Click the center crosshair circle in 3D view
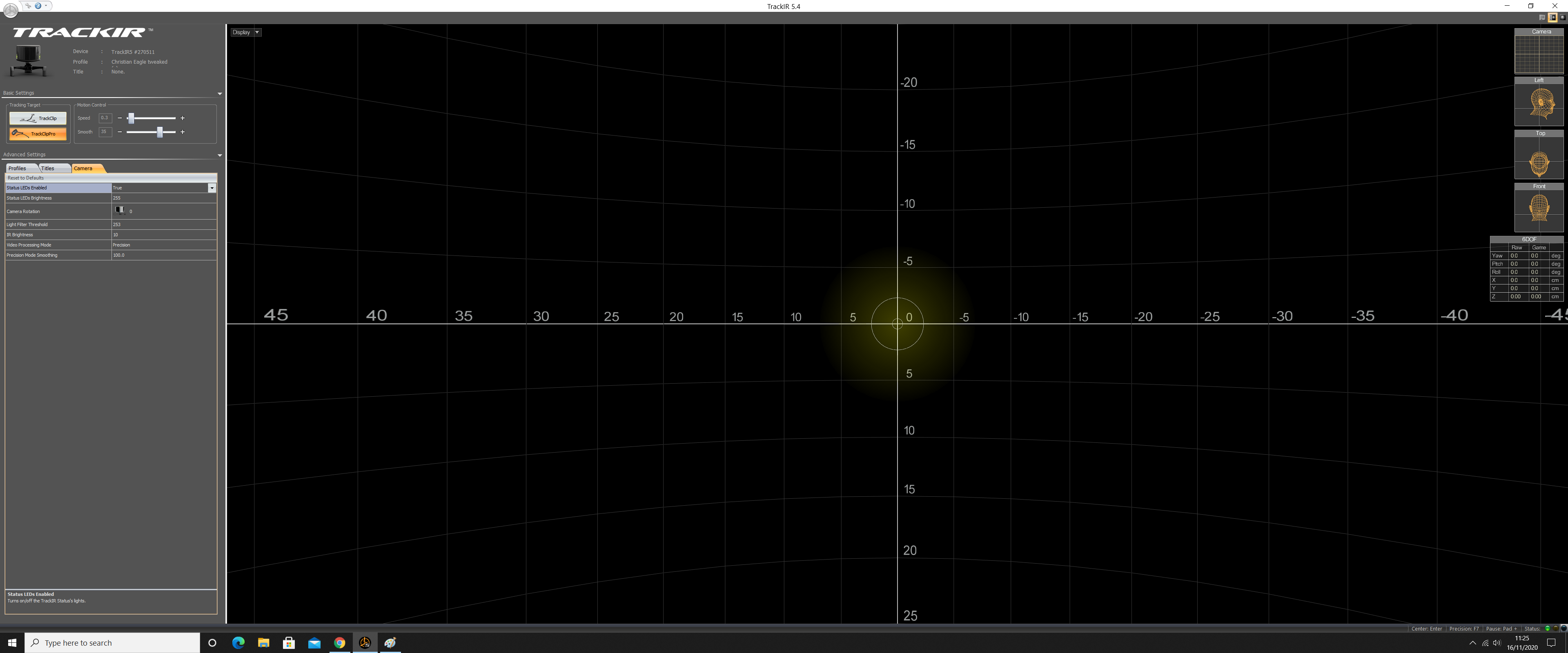 point(897,324)
